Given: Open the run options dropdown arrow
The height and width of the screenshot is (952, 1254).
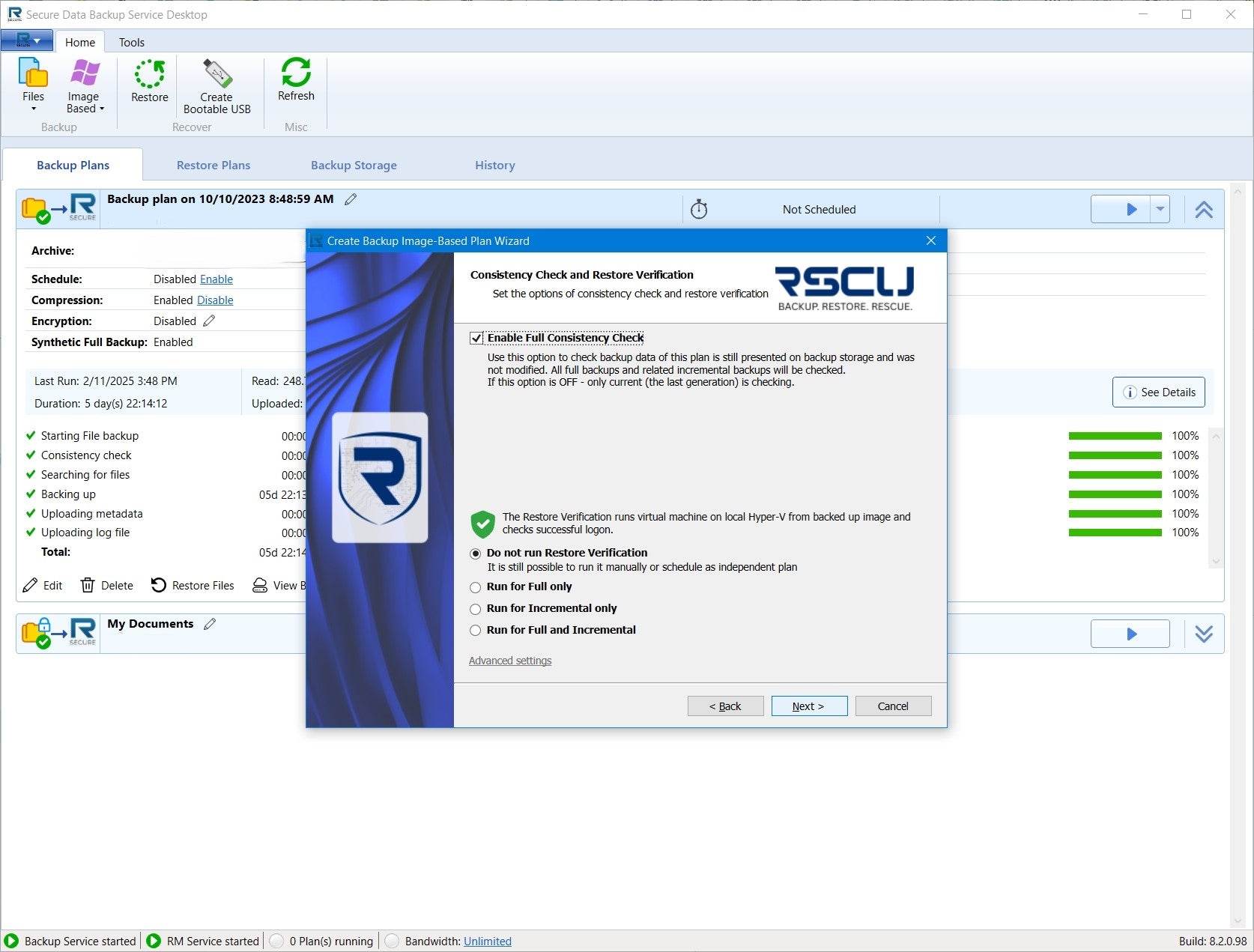Looking at the screenshot, I should 1159,209.
